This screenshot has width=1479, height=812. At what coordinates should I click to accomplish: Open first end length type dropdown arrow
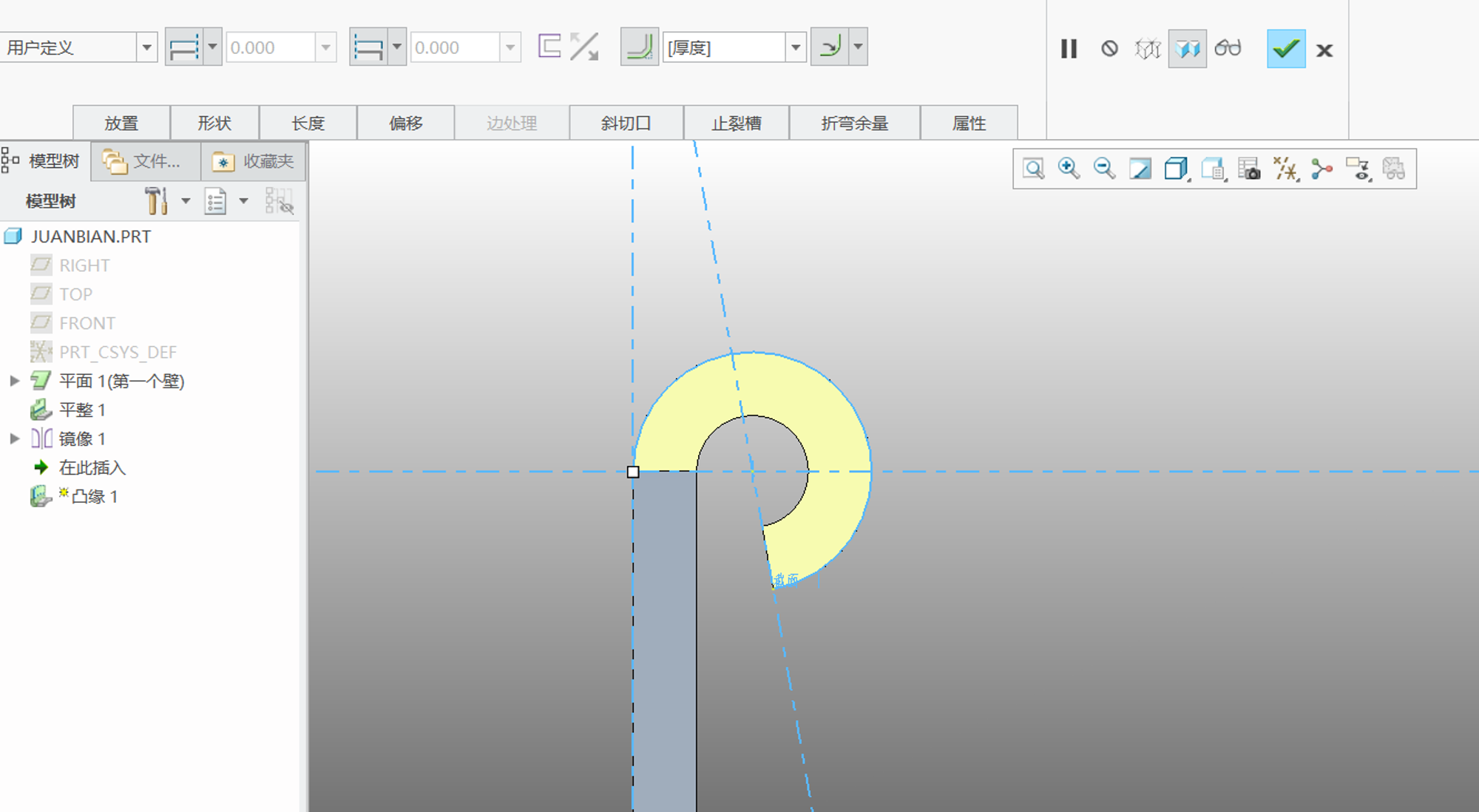tap(212, 47)
